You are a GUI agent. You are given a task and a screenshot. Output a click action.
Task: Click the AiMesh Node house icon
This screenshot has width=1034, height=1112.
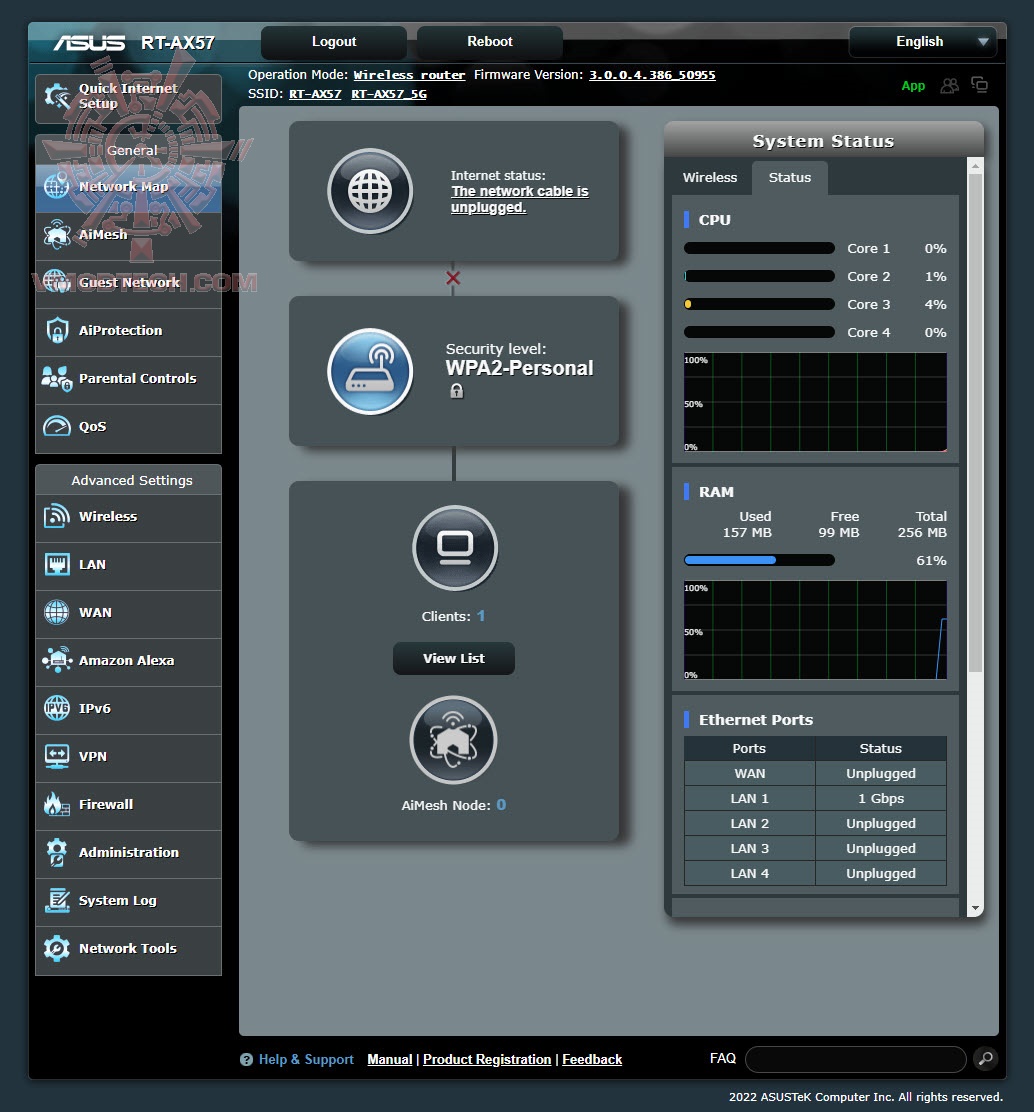(x=454, y=740)
